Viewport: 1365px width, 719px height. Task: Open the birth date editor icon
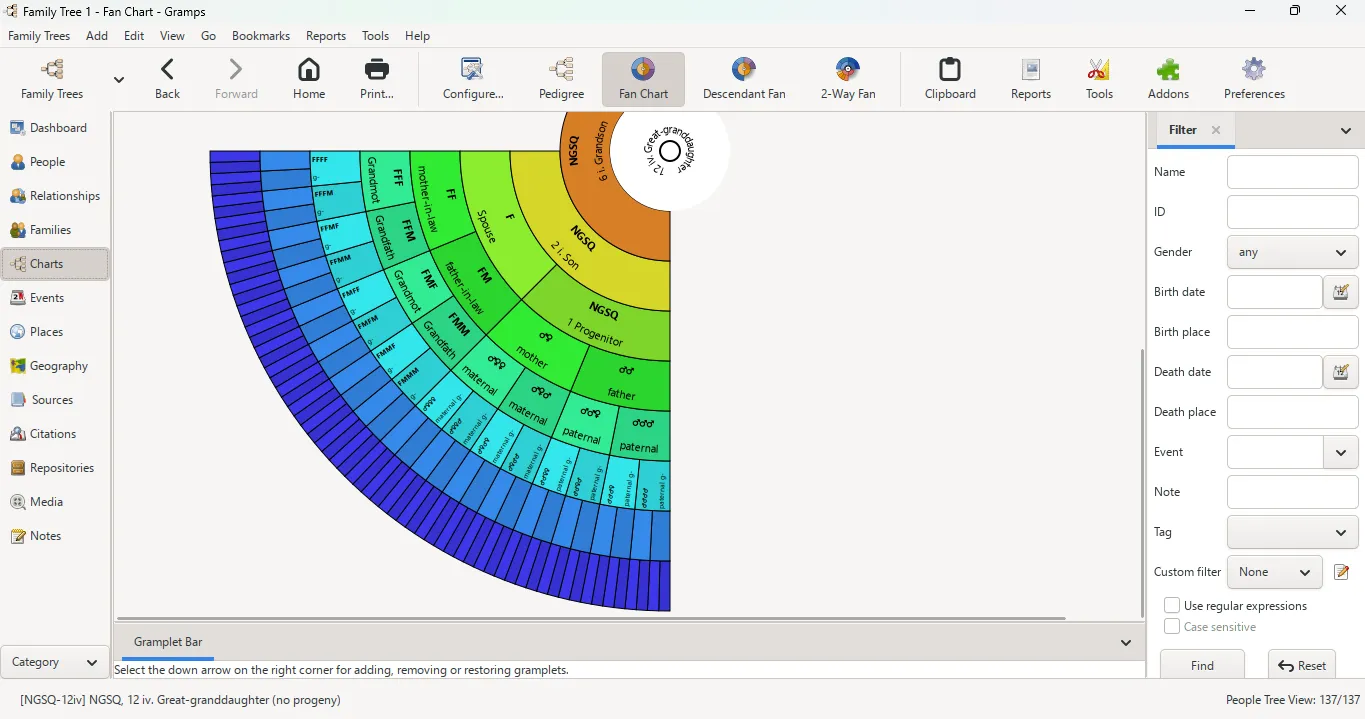(x=1340, y=292)
